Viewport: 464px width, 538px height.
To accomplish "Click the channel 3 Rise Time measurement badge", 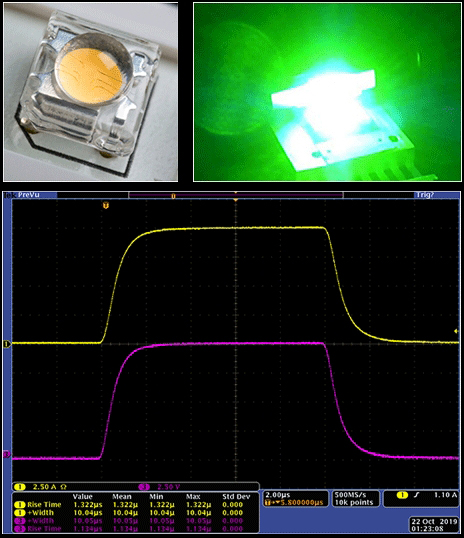I will 20,529.
